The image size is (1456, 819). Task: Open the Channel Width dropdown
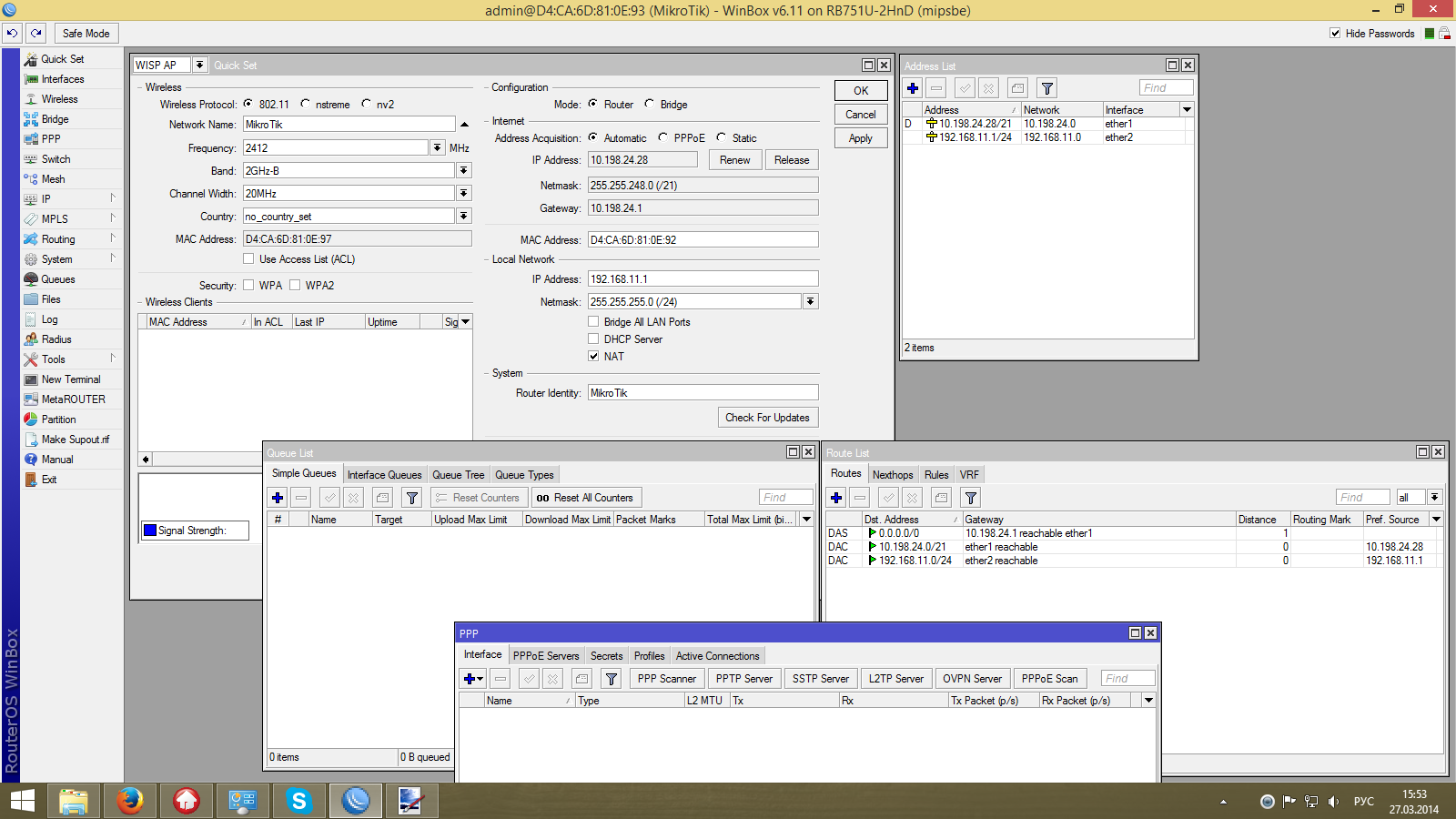[x=464, y=194]
